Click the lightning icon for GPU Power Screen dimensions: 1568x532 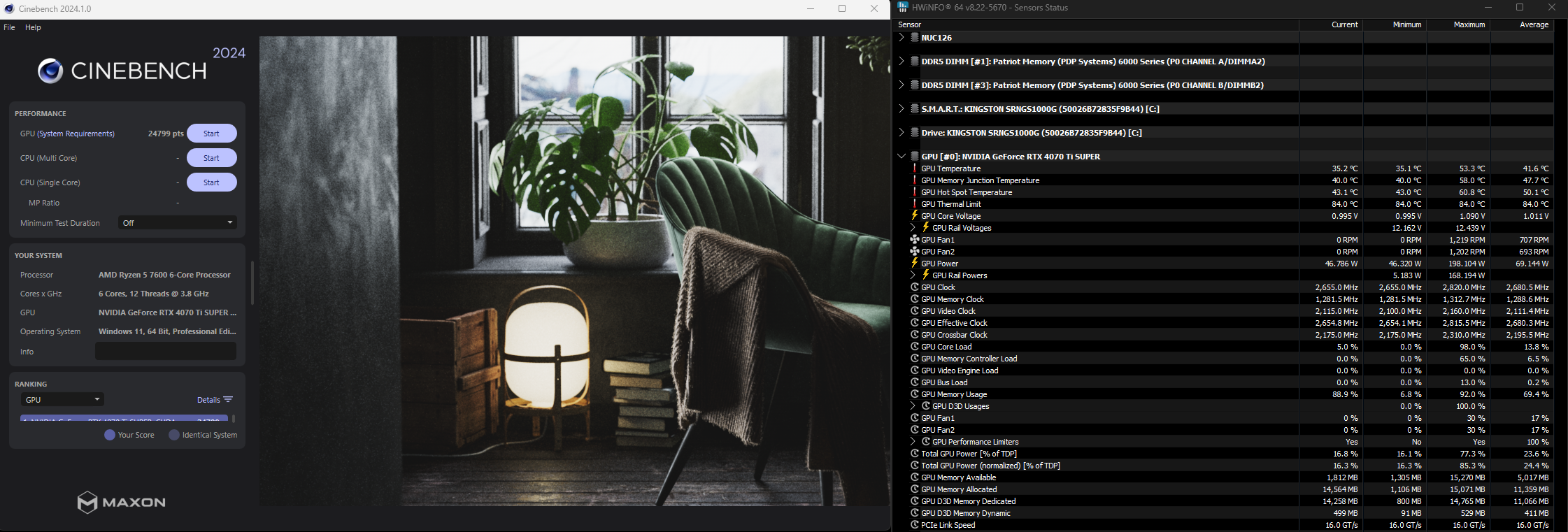pos(914,264)
